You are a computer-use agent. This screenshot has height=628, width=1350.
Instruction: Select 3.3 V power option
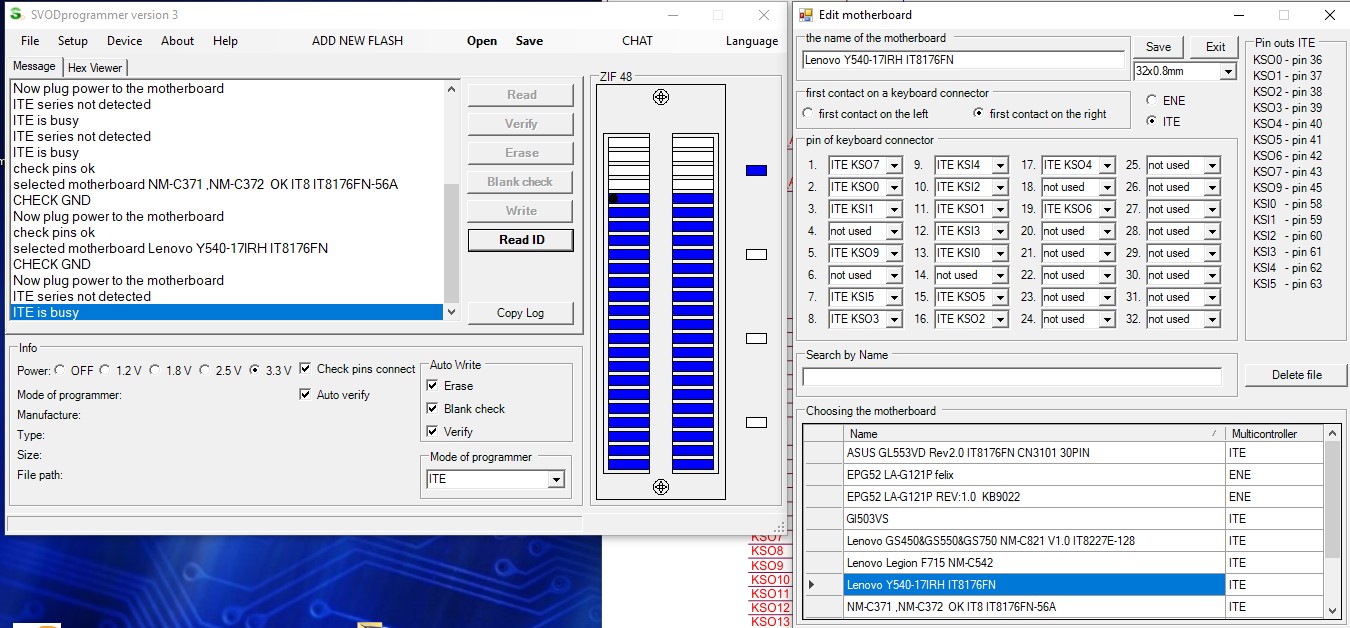coord(255,370)
